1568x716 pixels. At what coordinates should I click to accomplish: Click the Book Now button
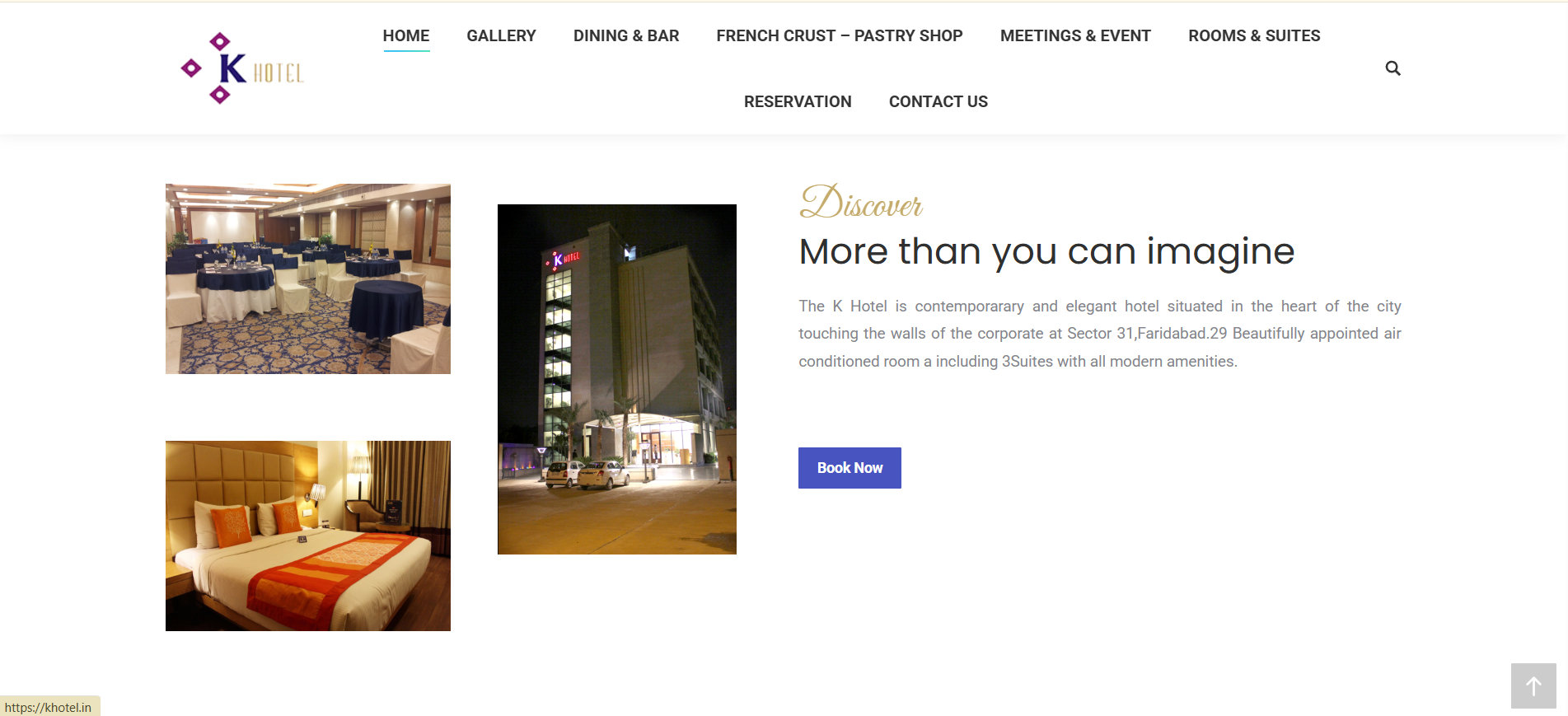point(850,468)
